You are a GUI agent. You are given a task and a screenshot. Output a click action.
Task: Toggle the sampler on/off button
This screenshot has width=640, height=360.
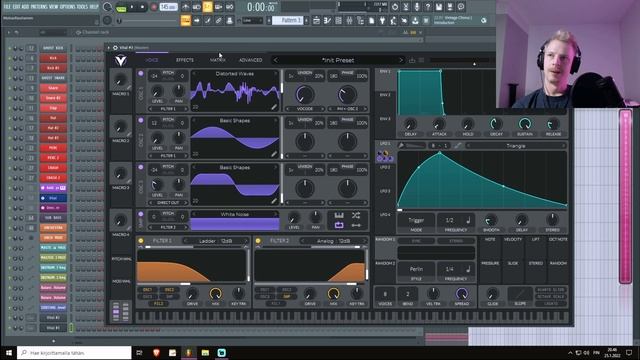141,214
